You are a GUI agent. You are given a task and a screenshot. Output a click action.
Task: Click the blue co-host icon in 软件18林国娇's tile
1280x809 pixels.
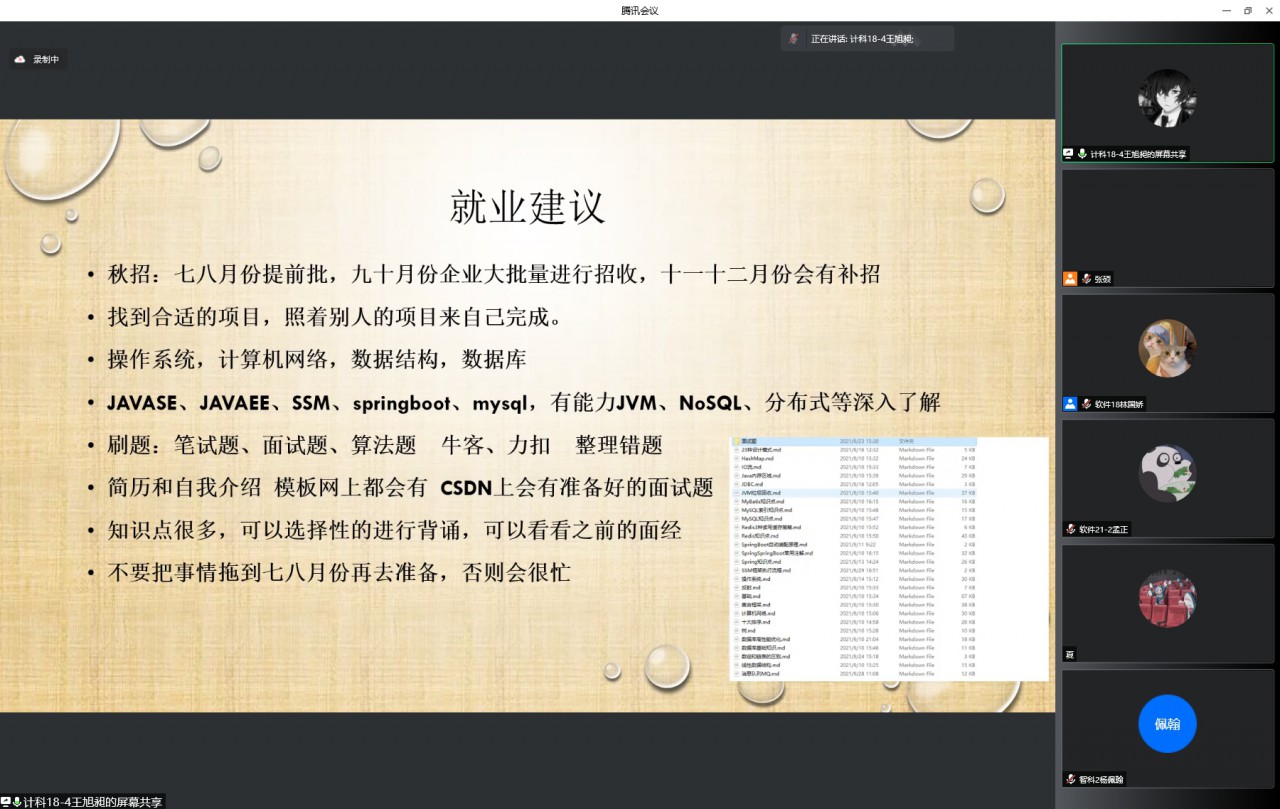coord(1070,404)
